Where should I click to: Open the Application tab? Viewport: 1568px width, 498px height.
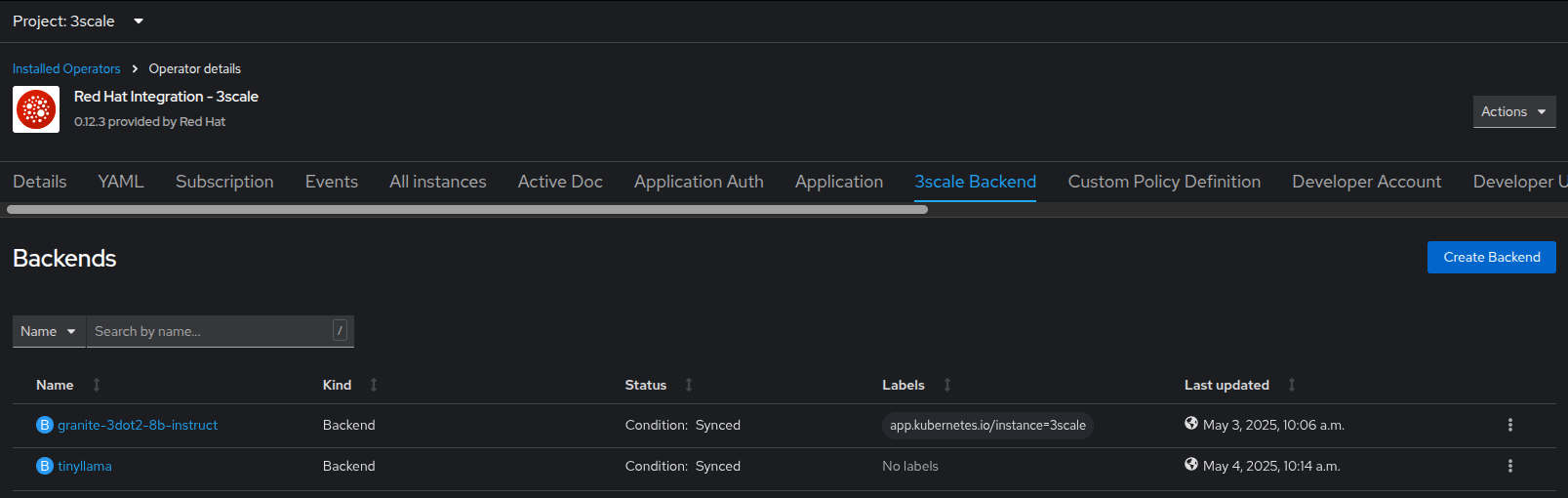tap(839, 182)
